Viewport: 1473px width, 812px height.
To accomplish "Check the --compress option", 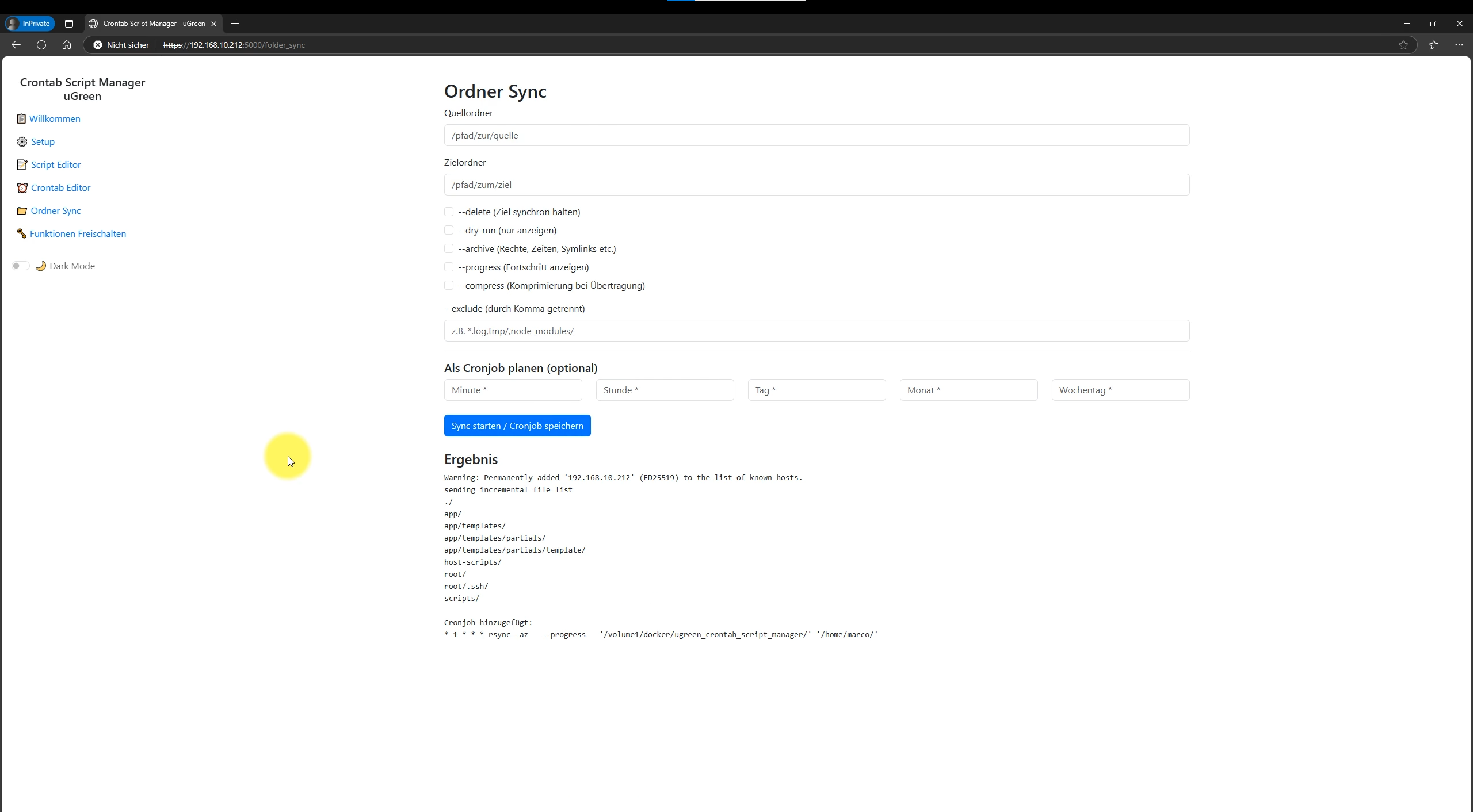I will coord(449,285).
